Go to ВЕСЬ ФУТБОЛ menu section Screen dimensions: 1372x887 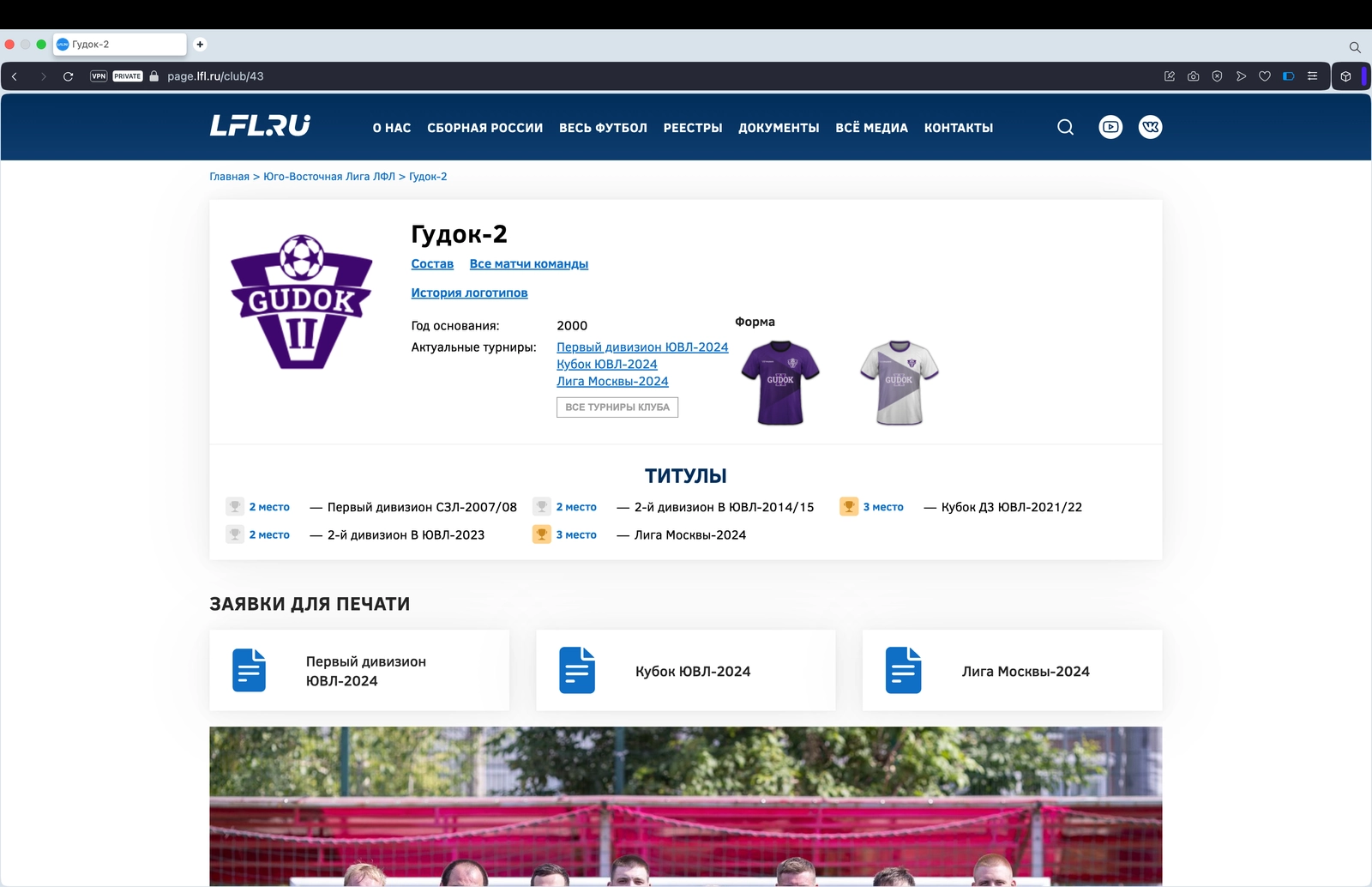click(603, 128)
